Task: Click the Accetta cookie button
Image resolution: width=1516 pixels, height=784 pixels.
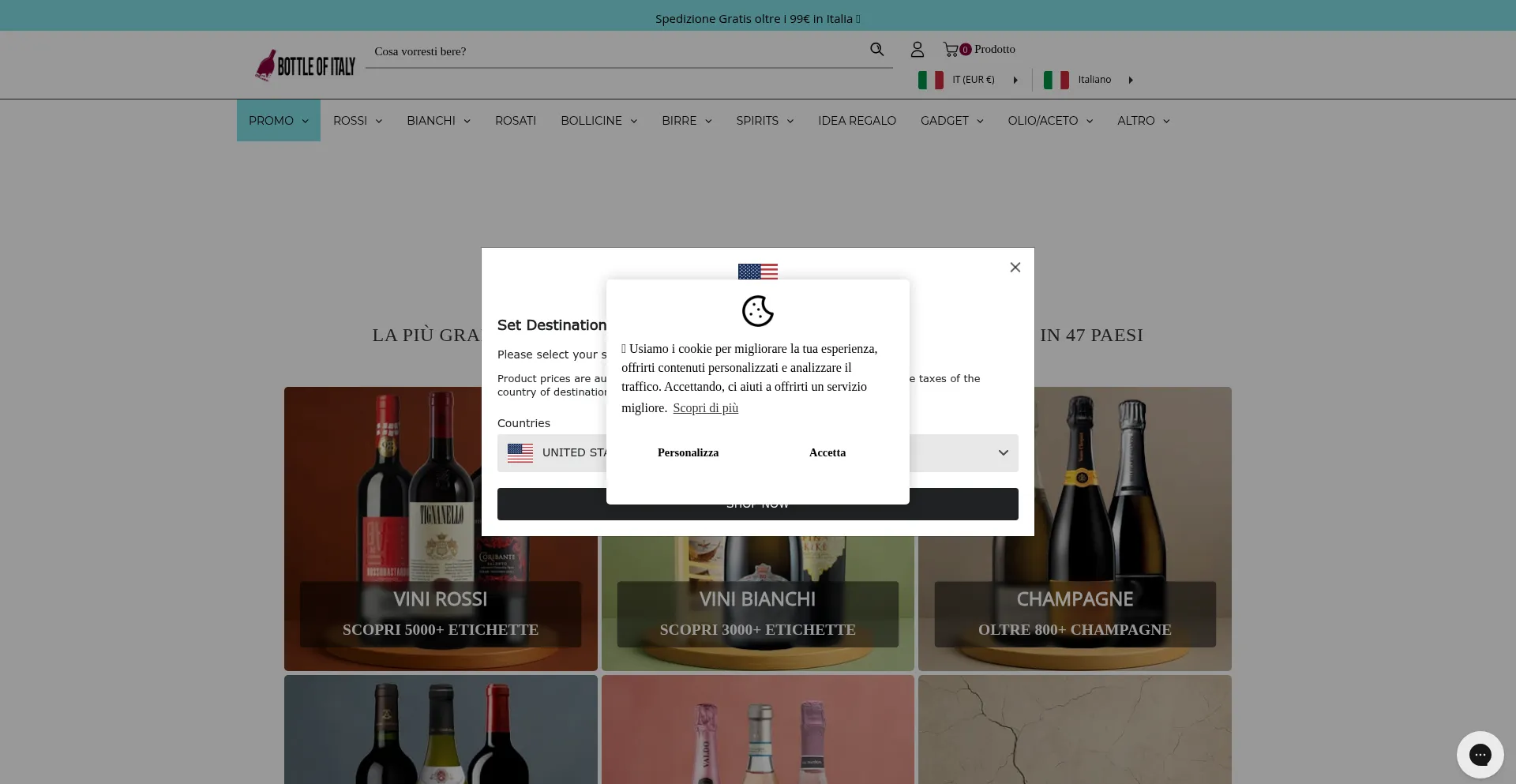Action: [x=827, y=453]
